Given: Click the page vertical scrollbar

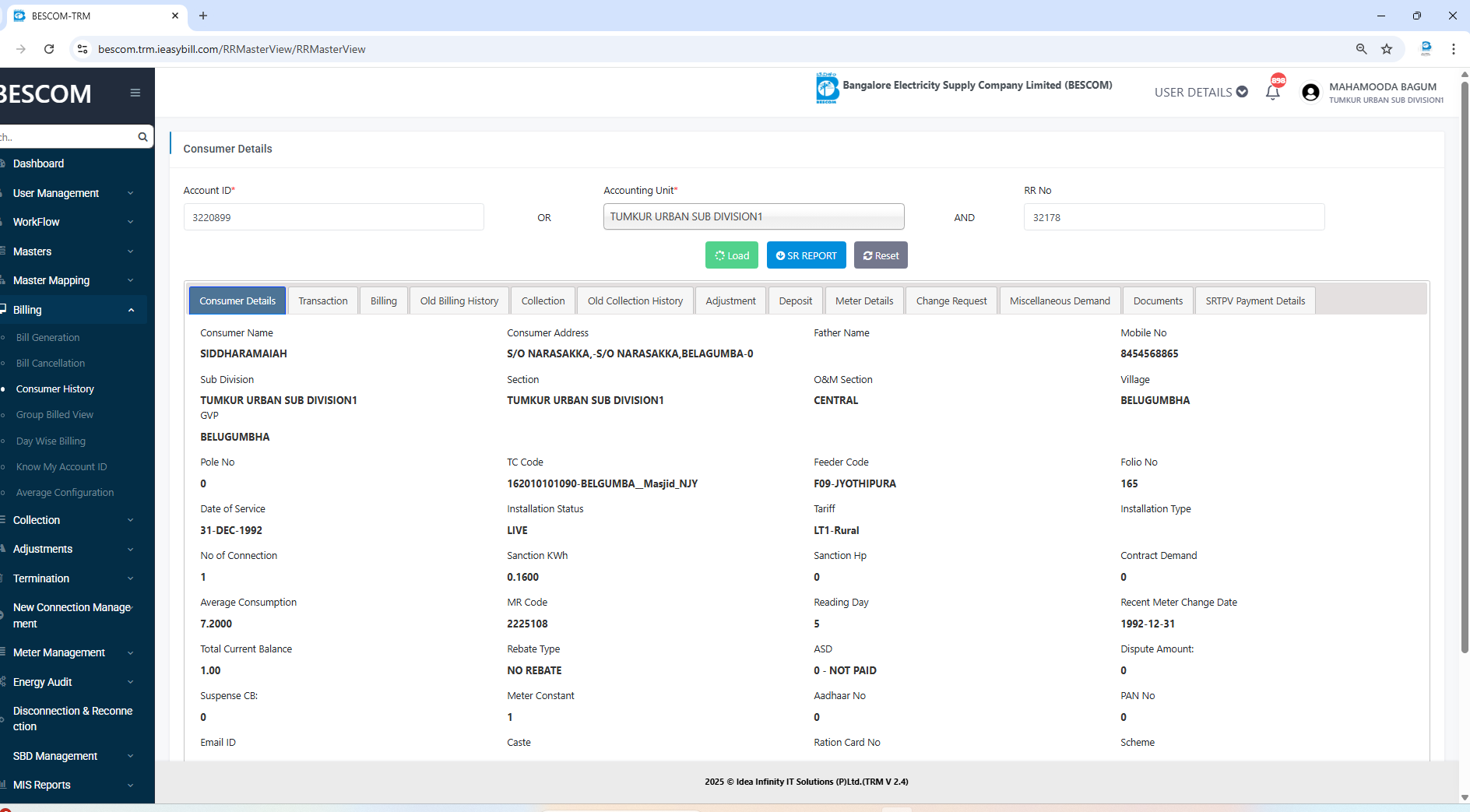Looking at the screenshot, I should click(1464, 366).
